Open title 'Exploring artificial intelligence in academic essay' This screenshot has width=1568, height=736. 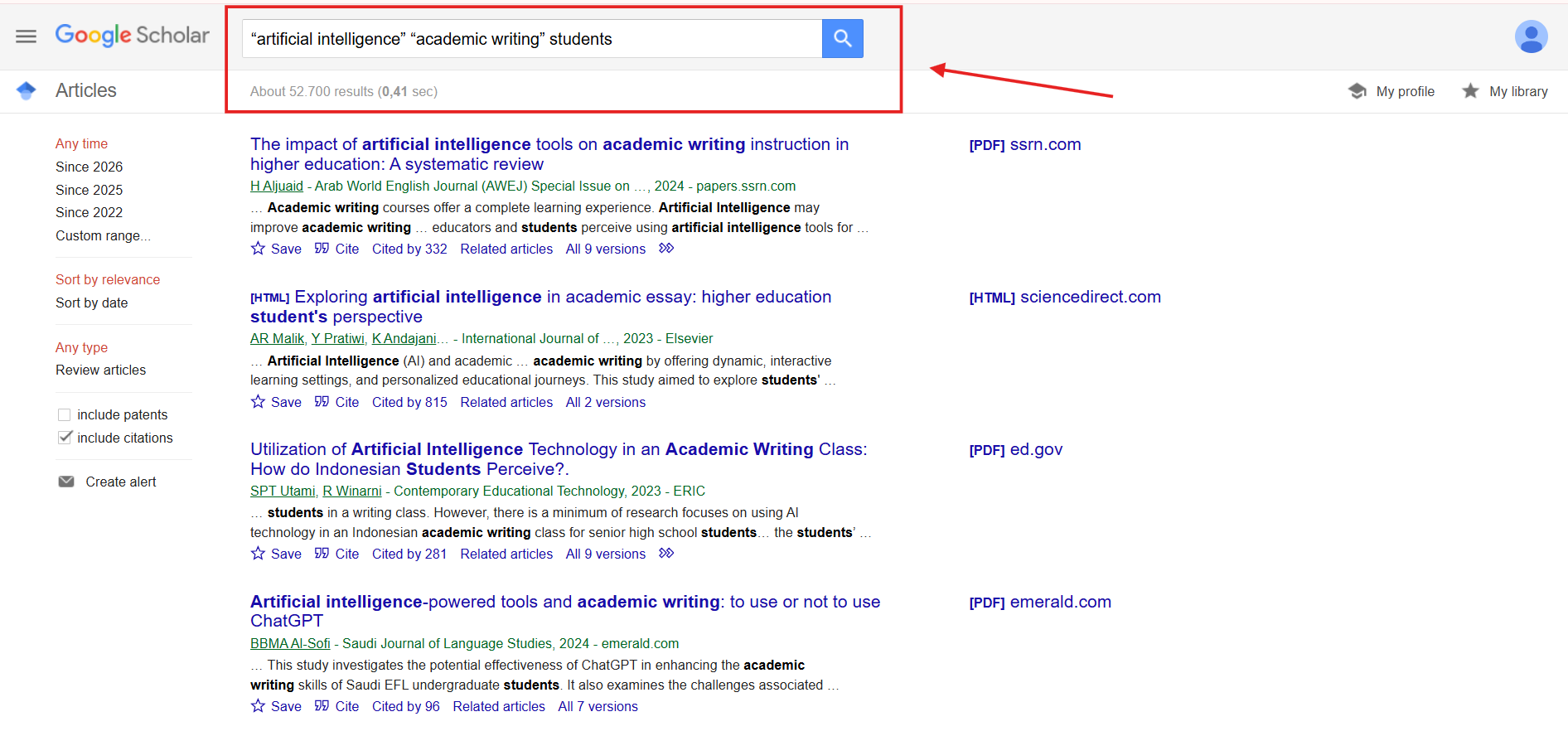(x=540, y=307)
